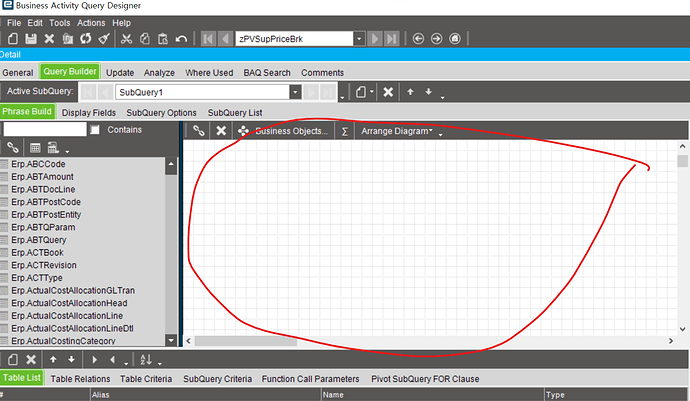Go to first record in main navigator
Screen dimensions: 690x401
[x=208, y=39]
